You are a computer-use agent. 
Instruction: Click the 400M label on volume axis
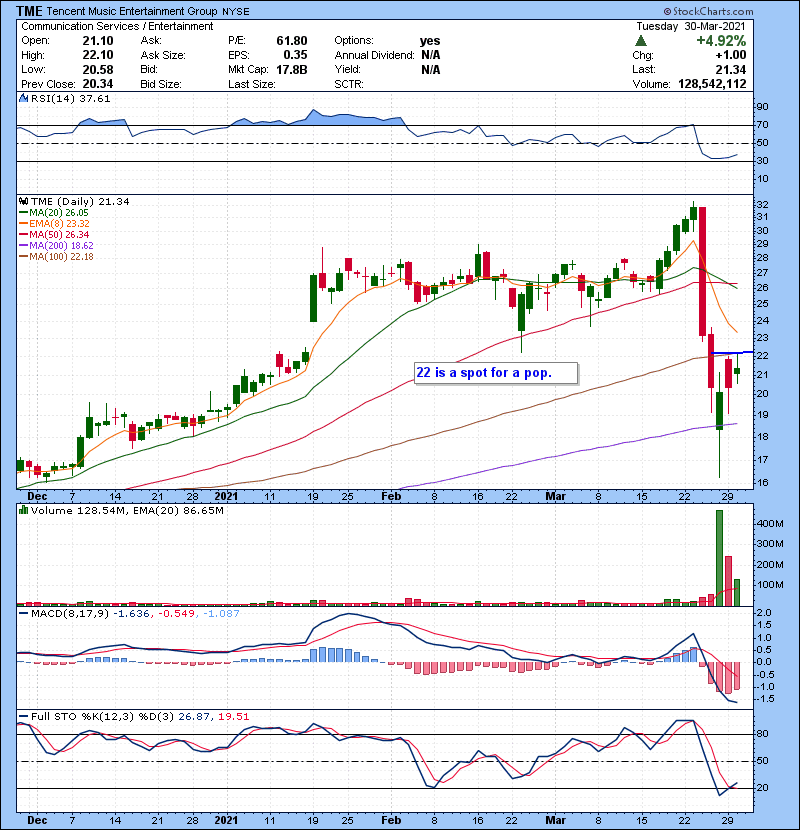pyautogui.click(x=770, y=524)
